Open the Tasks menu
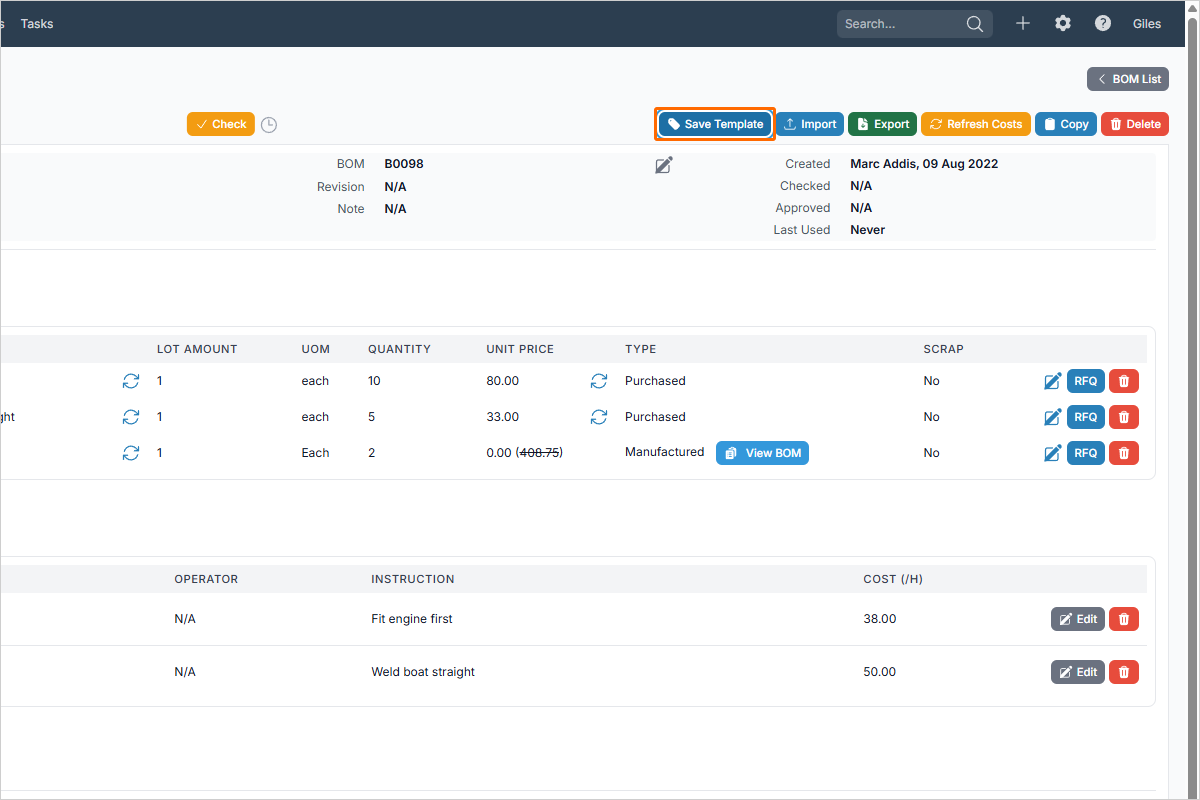Viewport: 1200px width, 800px height. [37, 23]
